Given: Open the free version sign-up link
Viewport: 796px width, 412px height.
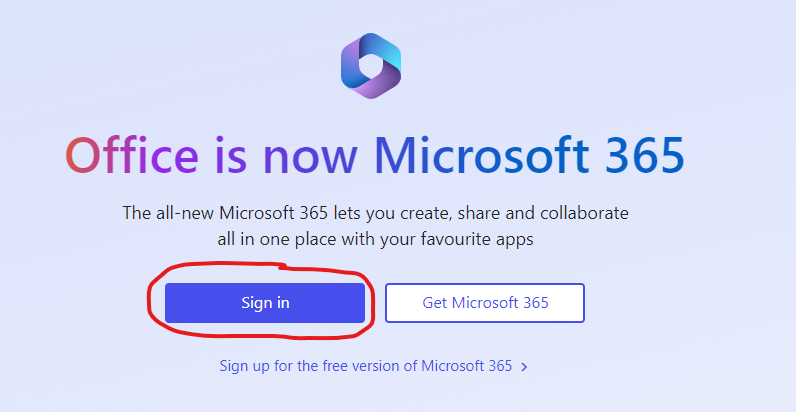Looking at the screenshot, I should pyautogui.click(x=366, y=366).
